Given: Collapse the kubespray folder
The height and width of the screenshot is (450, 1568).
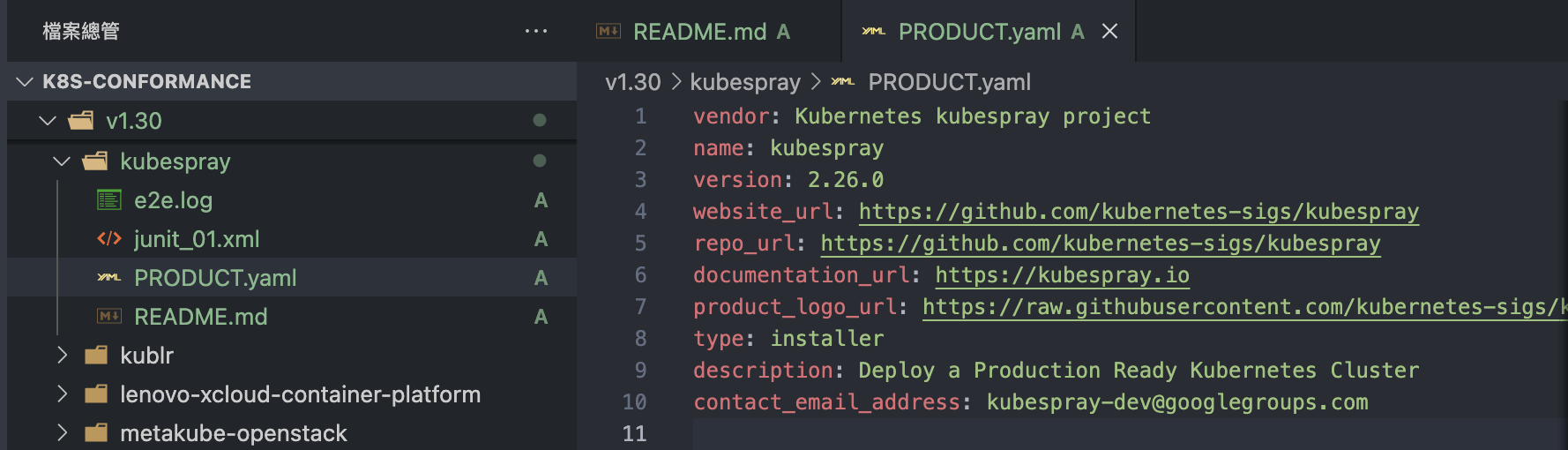Looking at the screenshot, I should tap(62, 161).
